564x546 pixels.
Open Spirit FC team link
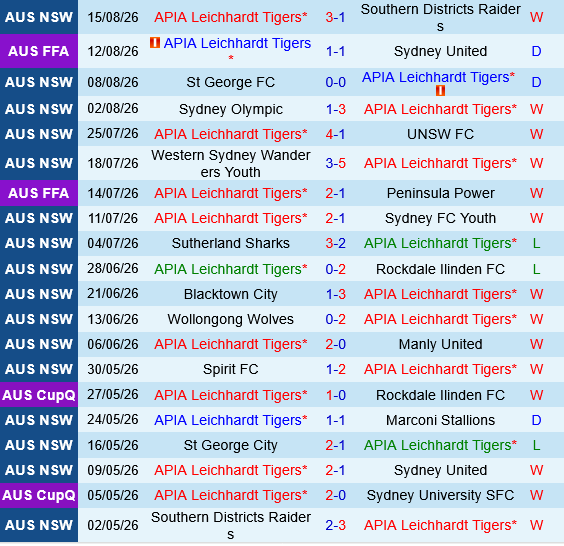(x=231, y=369)
